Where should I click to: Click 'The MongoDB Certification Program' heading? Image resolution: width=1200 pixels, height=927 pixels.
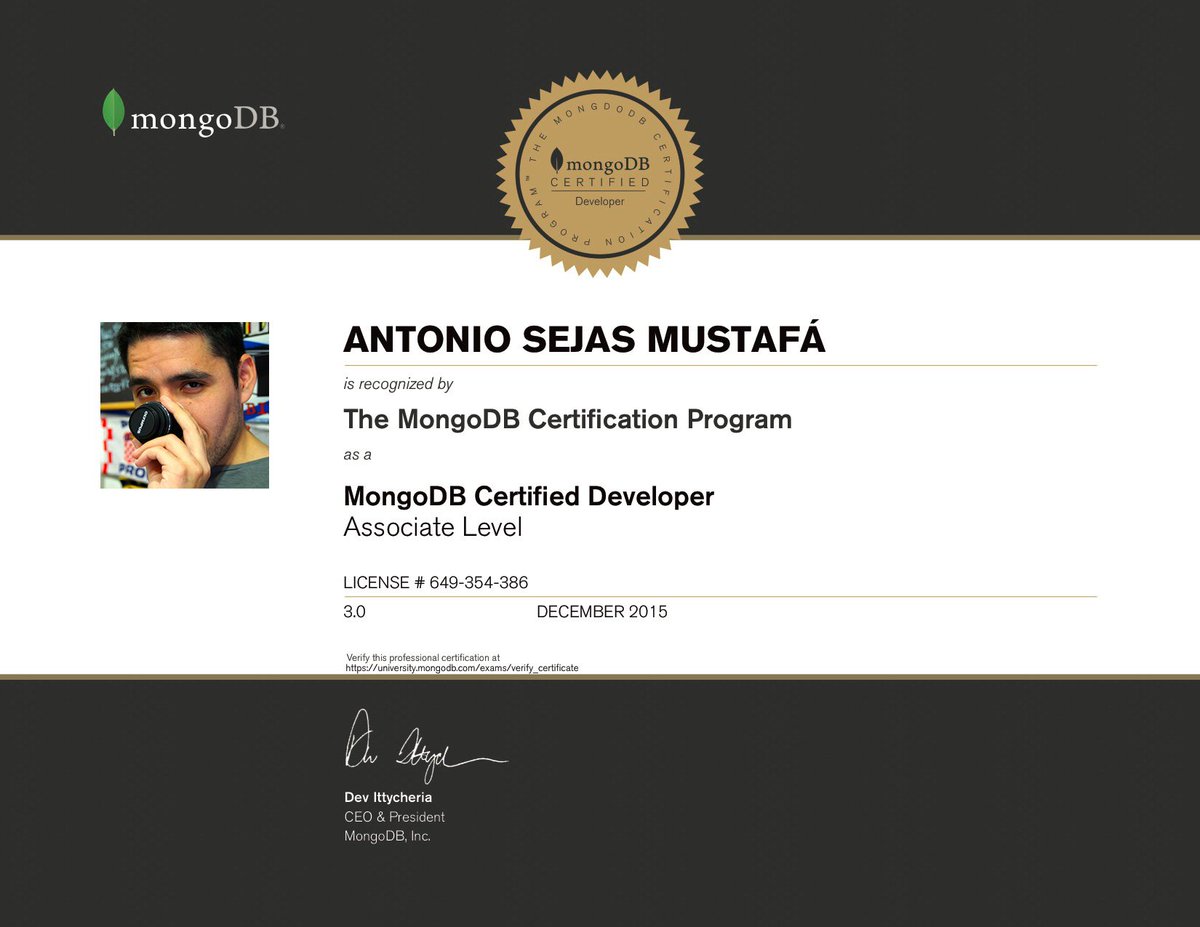(567, 419)
